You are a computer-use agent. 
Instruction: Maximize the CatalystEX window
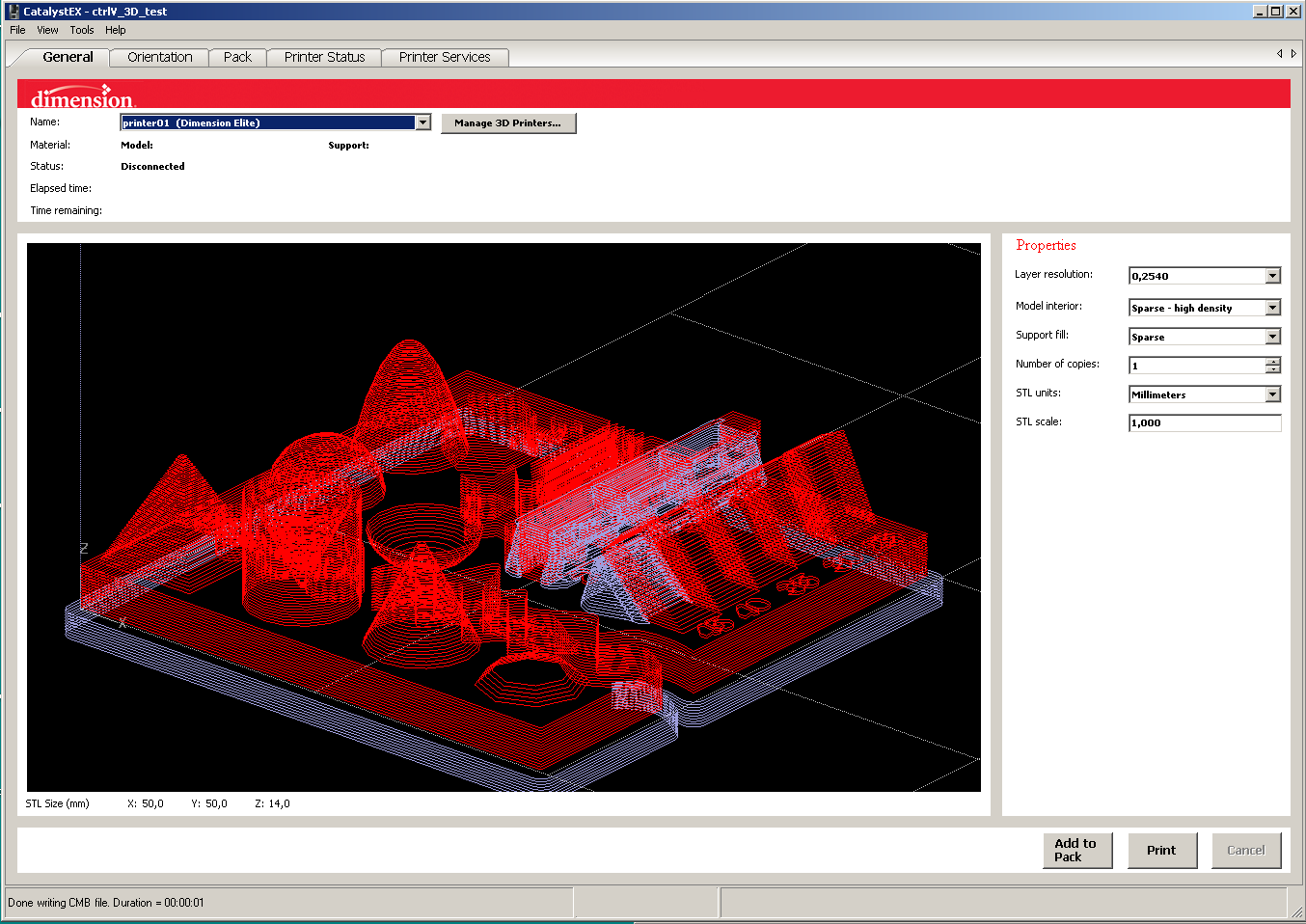1276,12
